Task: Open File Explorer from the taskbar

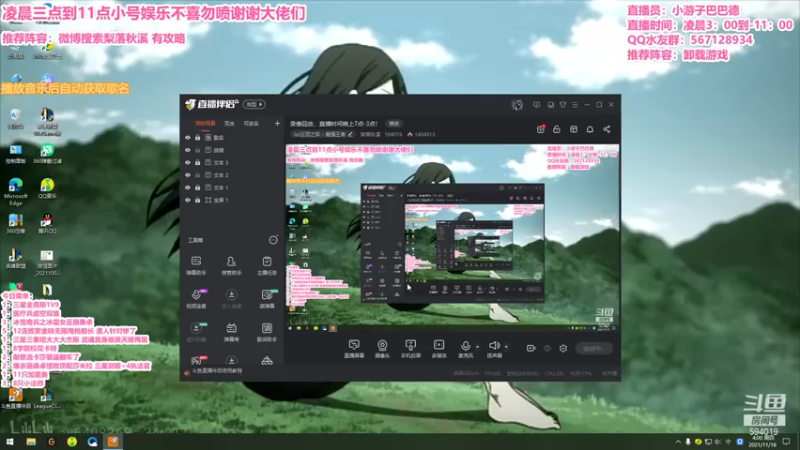Action: pyautogui.click(x=31, y=442)
